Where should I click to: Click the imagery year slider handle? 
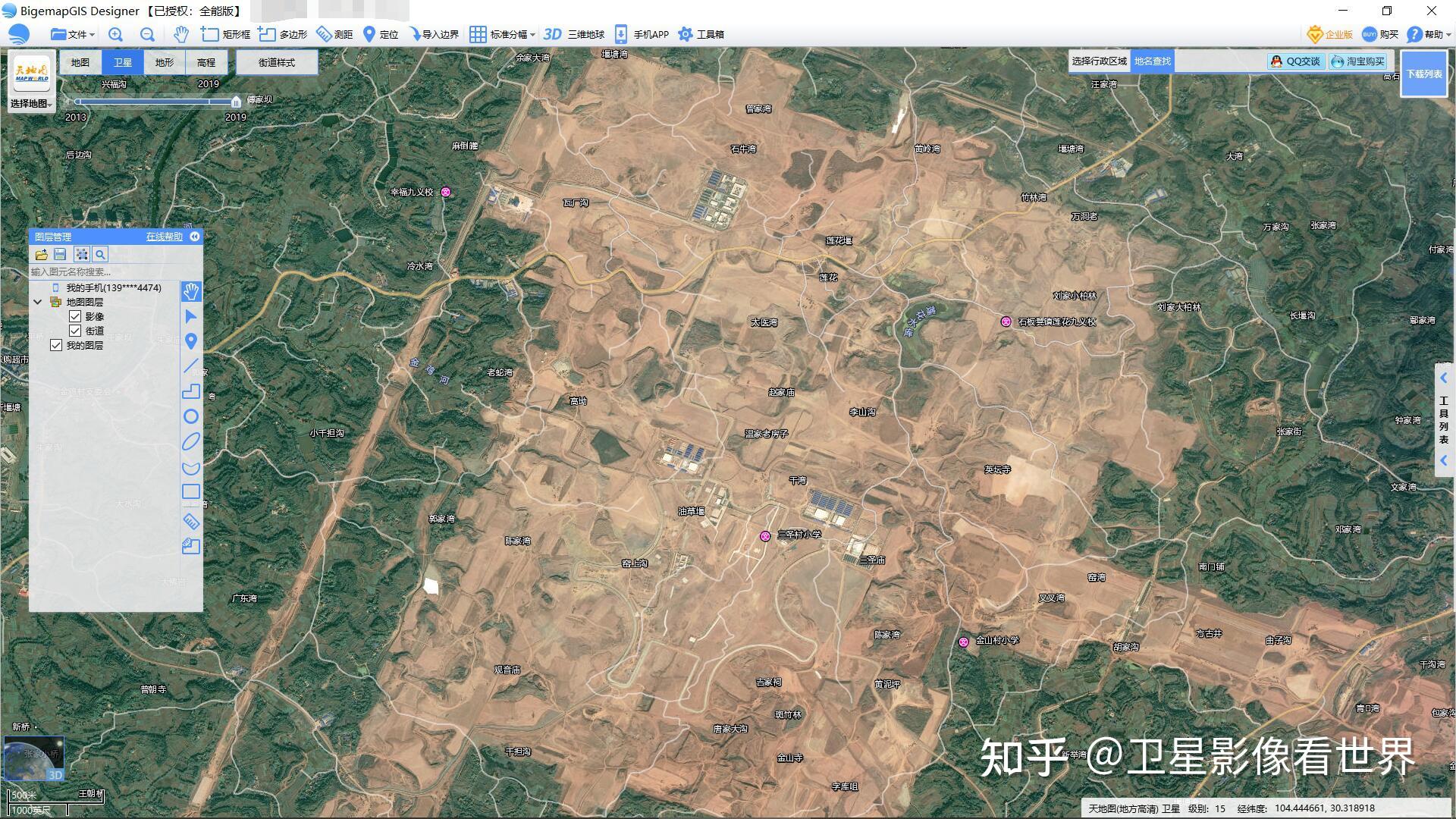235,101
